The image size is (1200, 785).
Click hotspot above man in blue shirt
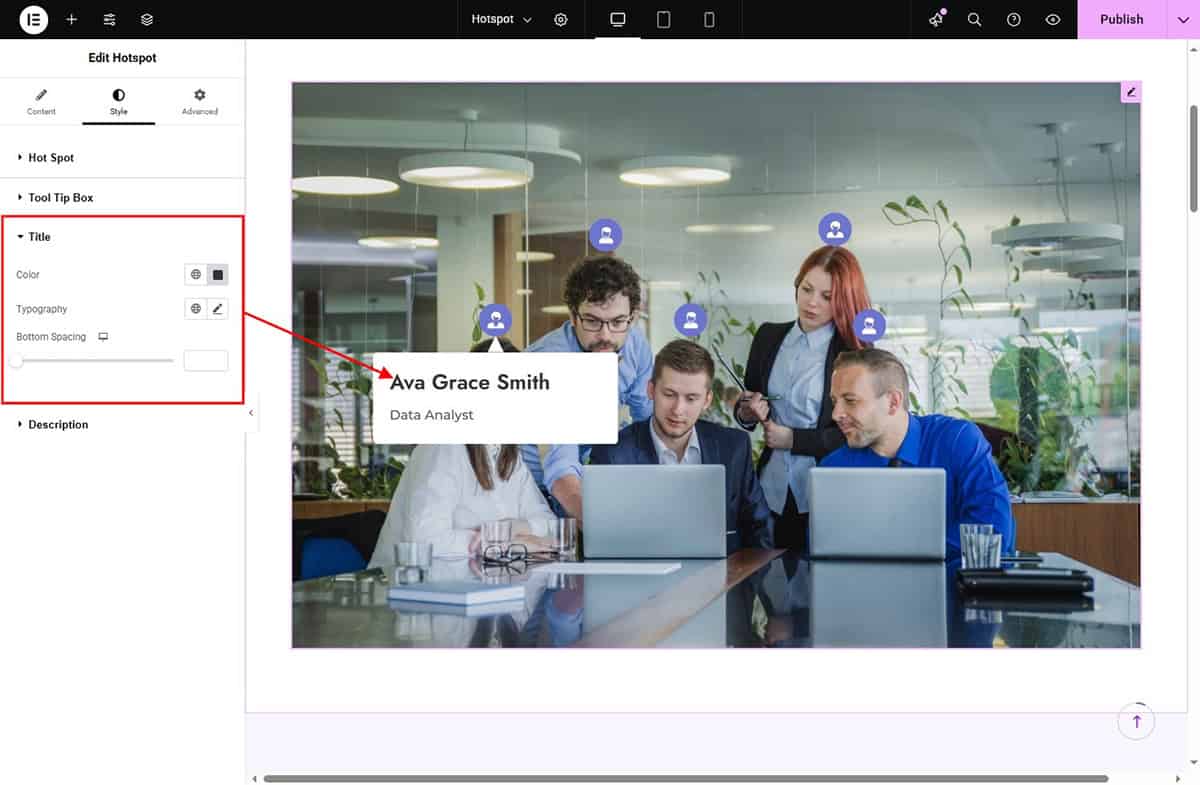click(x=869, y=325)
